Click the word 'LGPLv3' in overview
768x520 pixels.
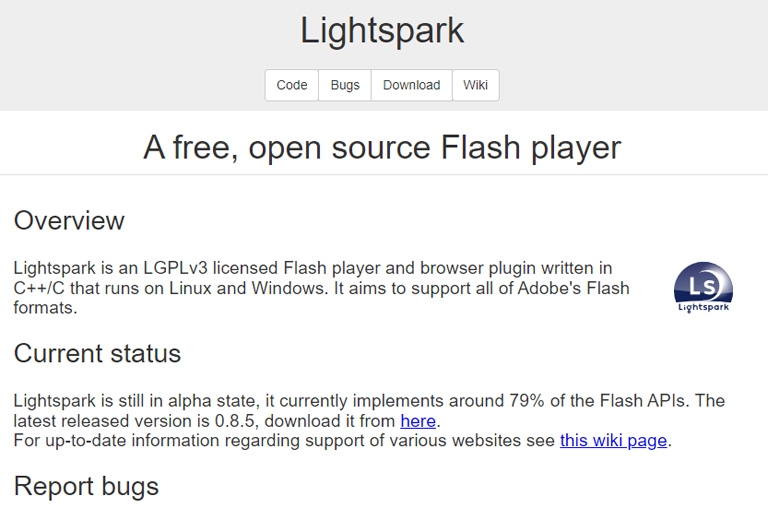pos(175,268)
